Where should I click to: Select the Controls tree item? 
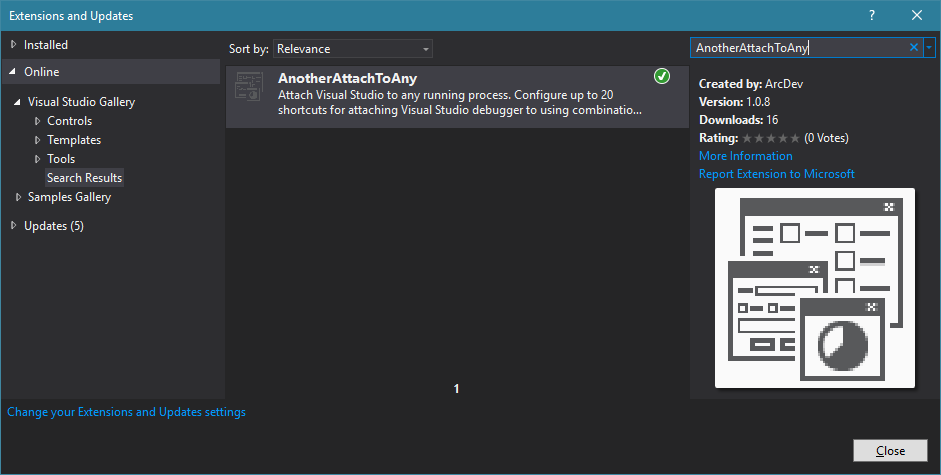[70, 121]
